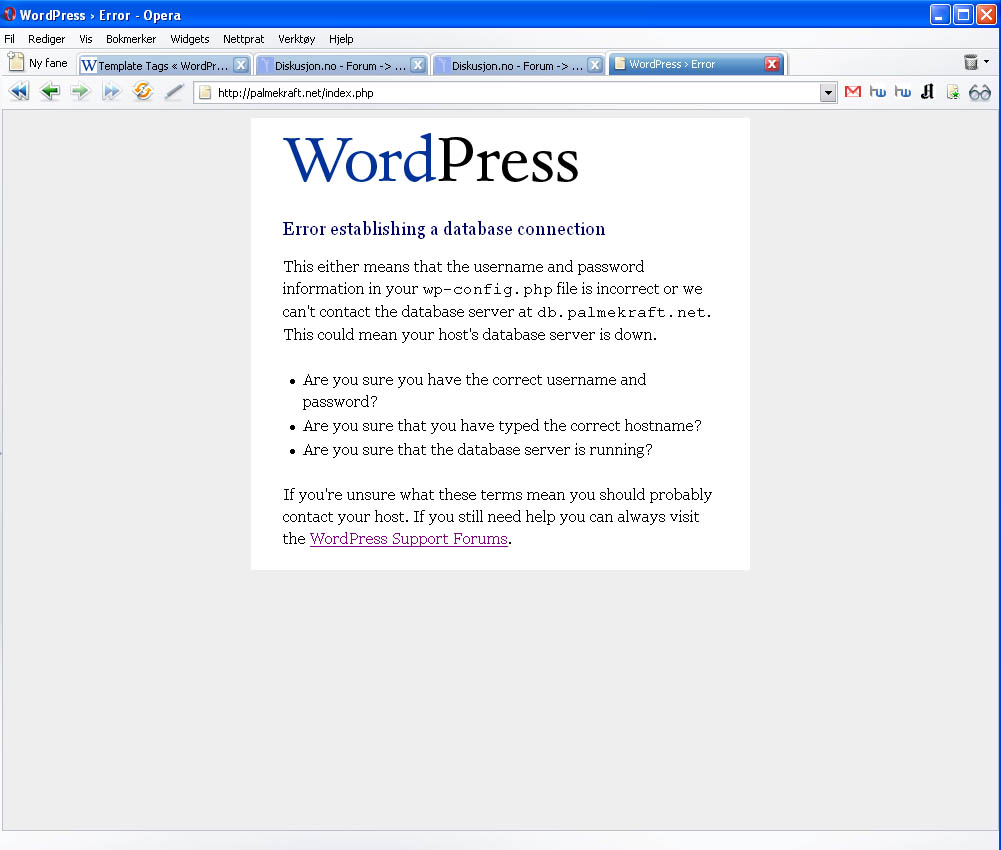Close the Opera window
Viewport: 1001px width, 850px height.
pos(986,15)
